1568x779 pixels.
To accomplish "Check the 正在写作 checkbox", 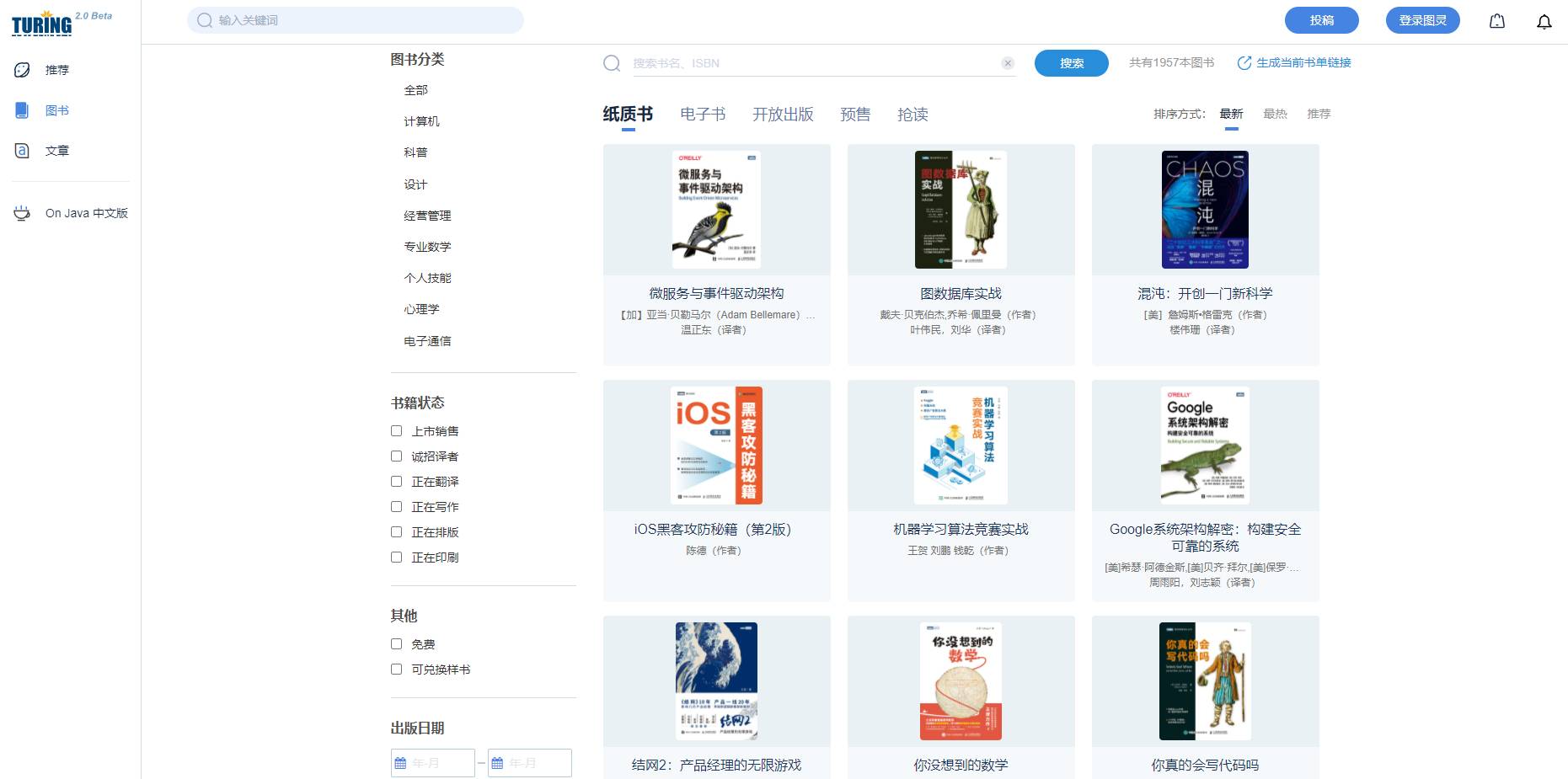I will 396,507.
